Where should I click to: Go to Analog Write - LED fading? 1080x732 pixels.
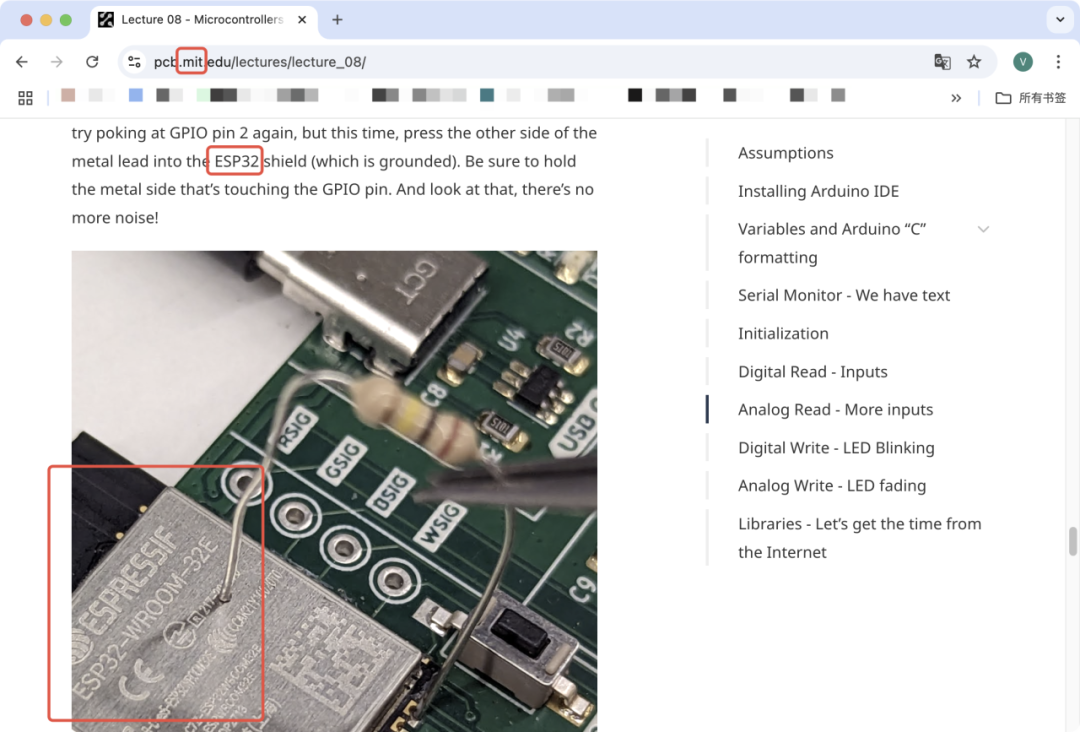pyautogui.click(x=832, y=485)
